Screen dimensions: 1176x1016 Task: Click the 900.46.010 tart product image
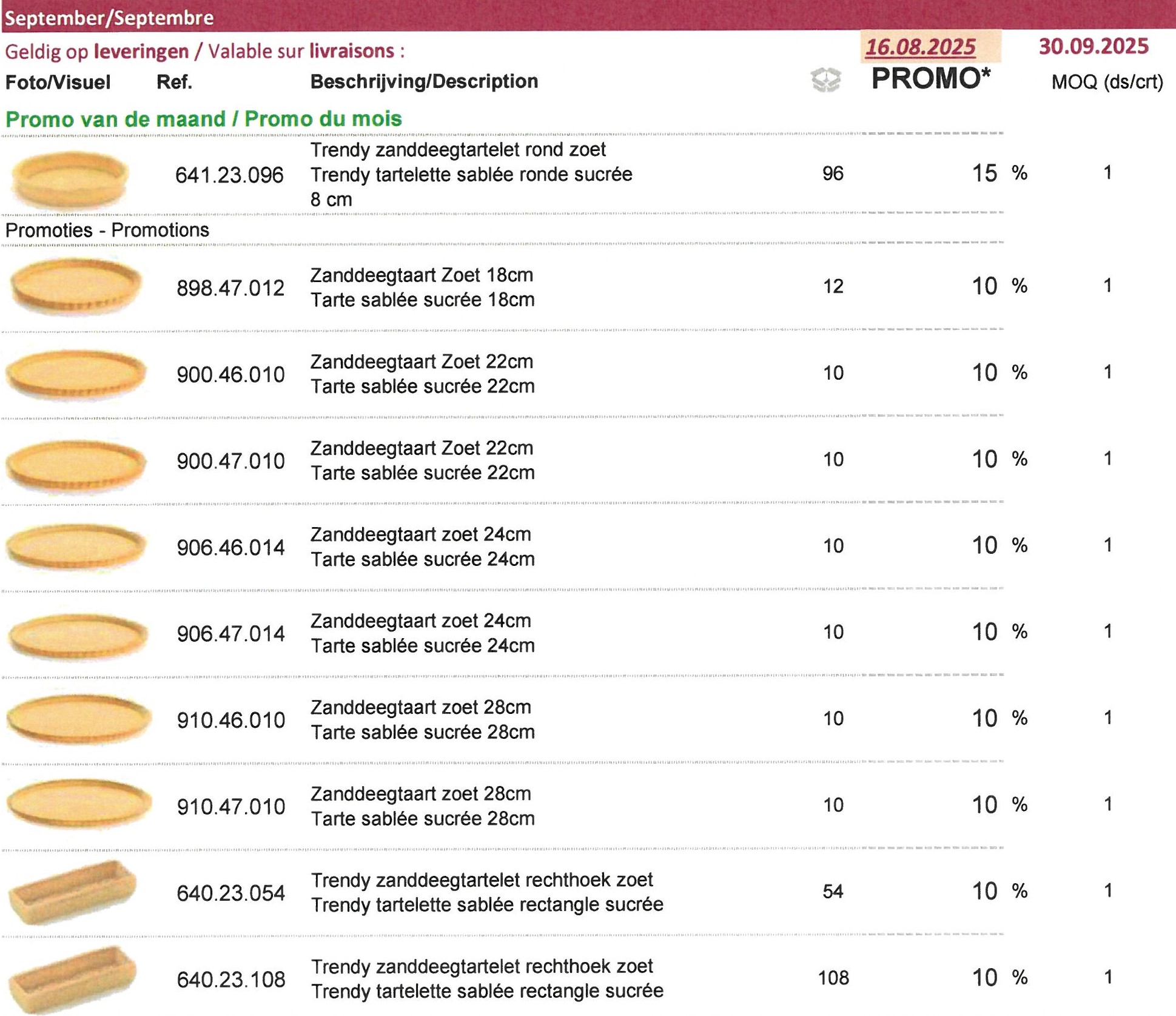pos(76,373)
